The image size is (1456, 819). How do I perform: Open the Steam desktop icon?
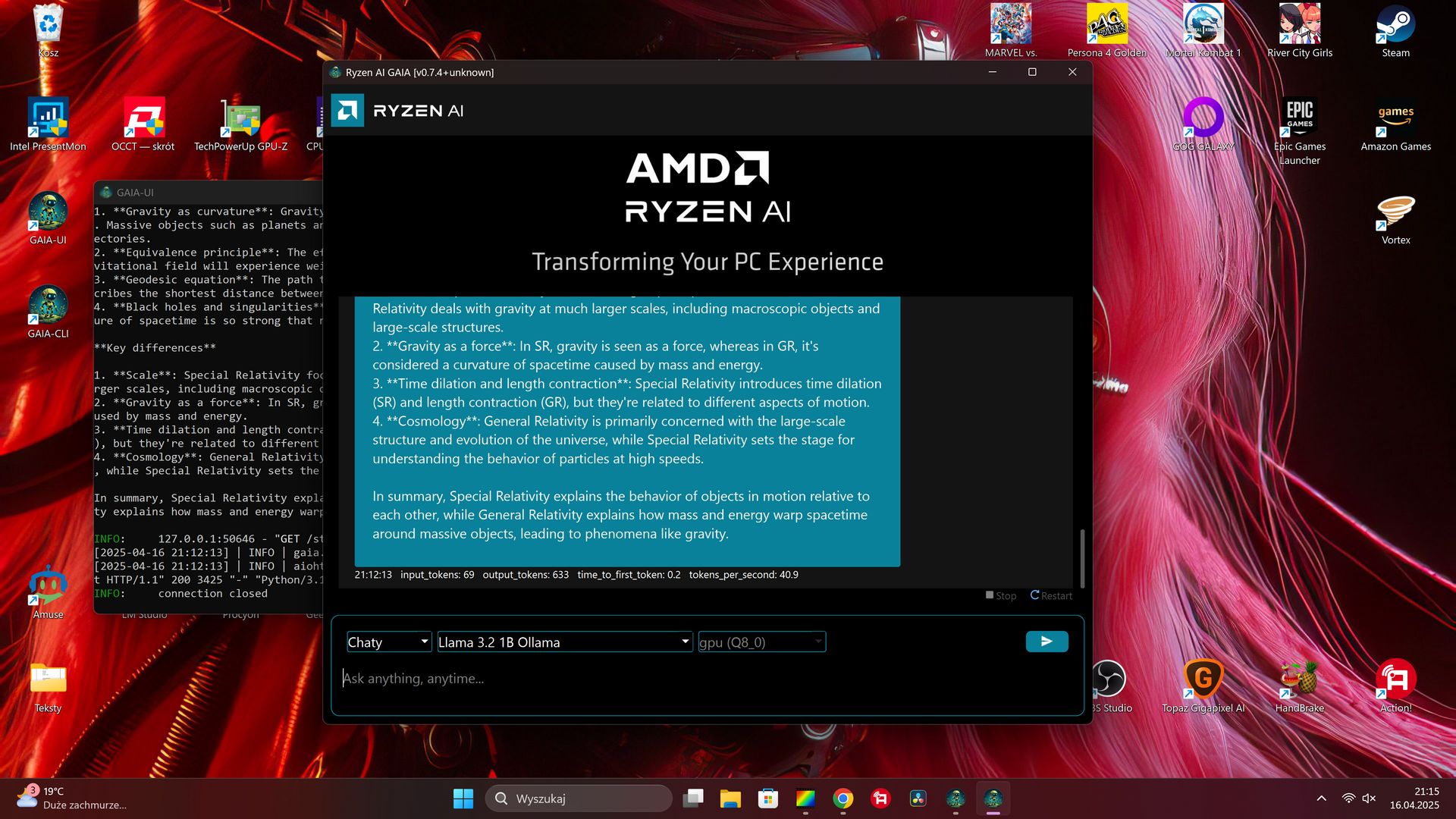pyautogui.click(x=1395, y=31)
